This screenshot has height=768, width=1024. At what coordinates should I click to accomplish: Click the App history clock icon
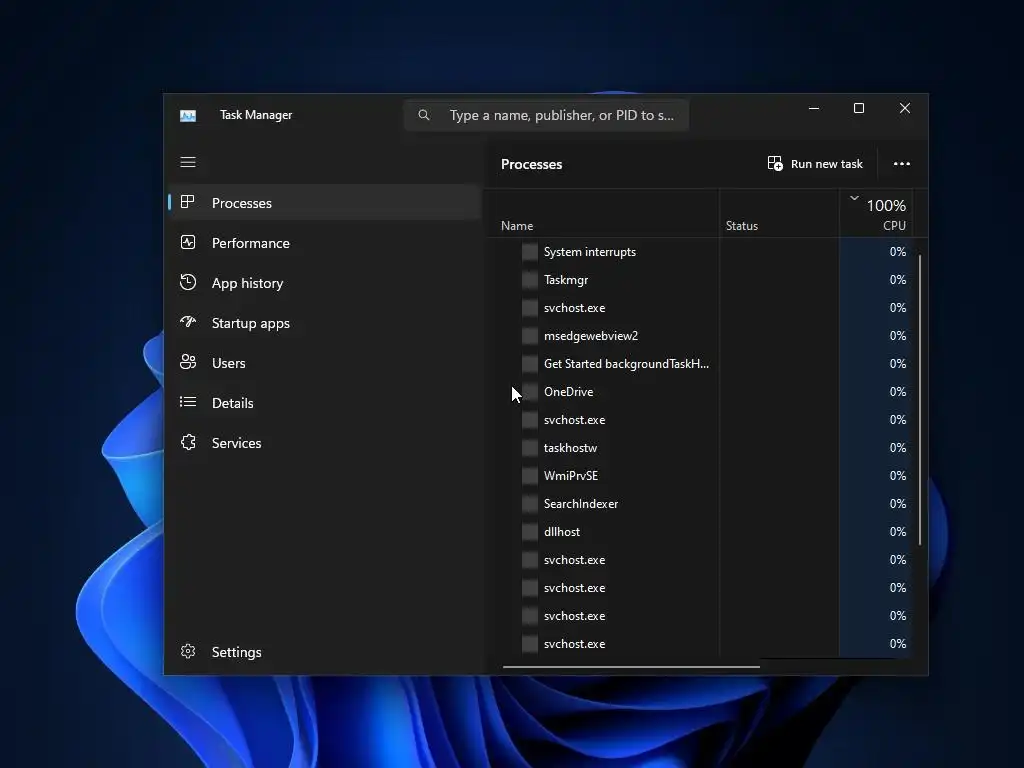point(188,282)
